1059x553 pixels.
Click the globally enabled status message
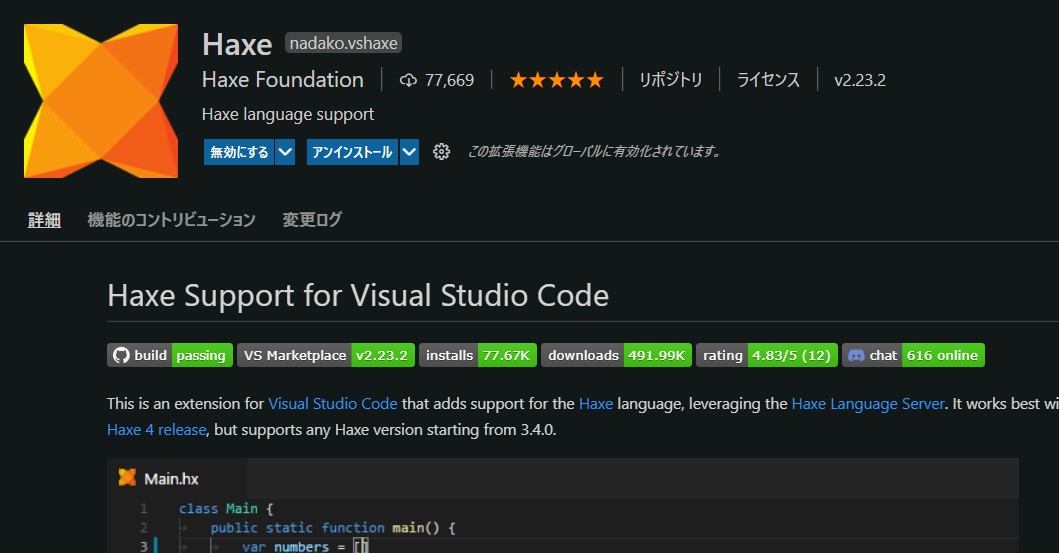[594, 152]
